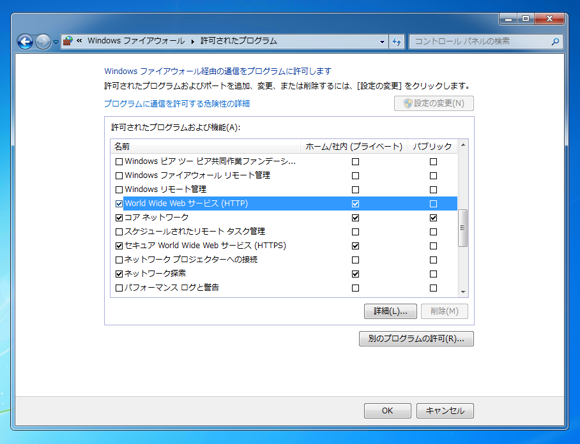This screenshot has width=580, height=444.
Task: Focus the Control Panel search box
Action: point(486,41)
